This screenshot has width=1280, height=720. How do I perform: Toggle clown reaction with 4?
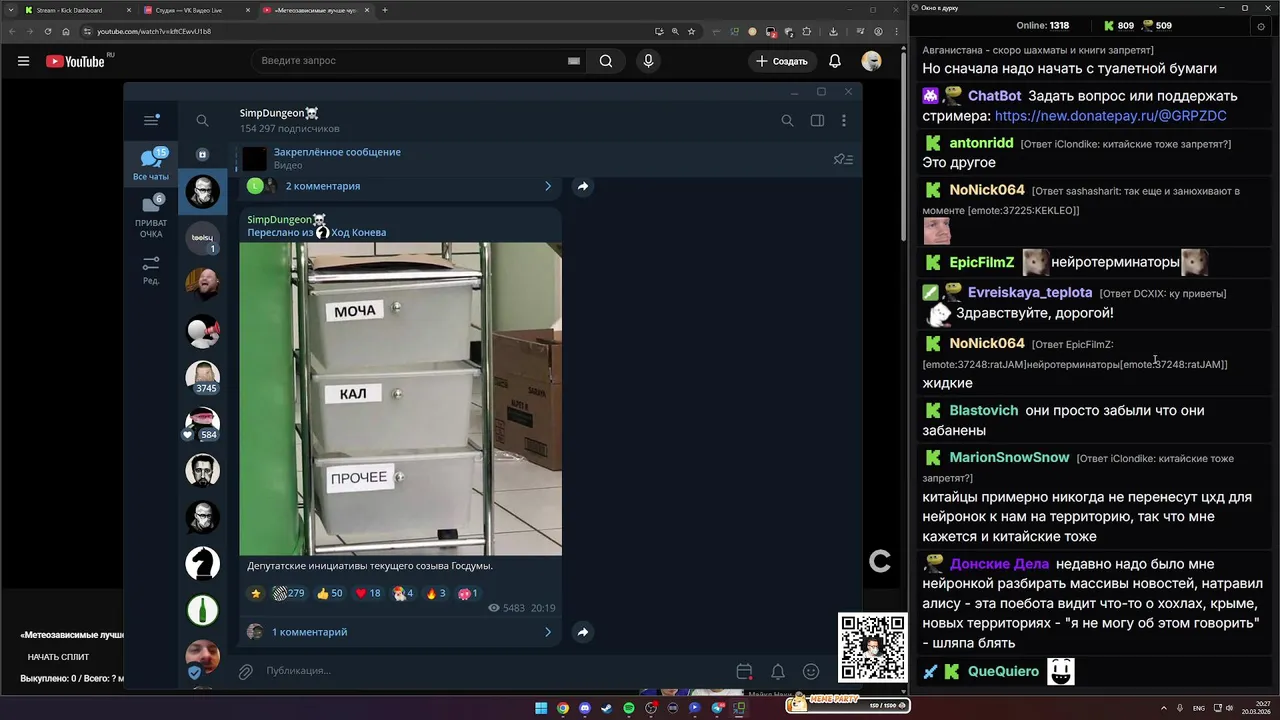(x=404, y=593)
